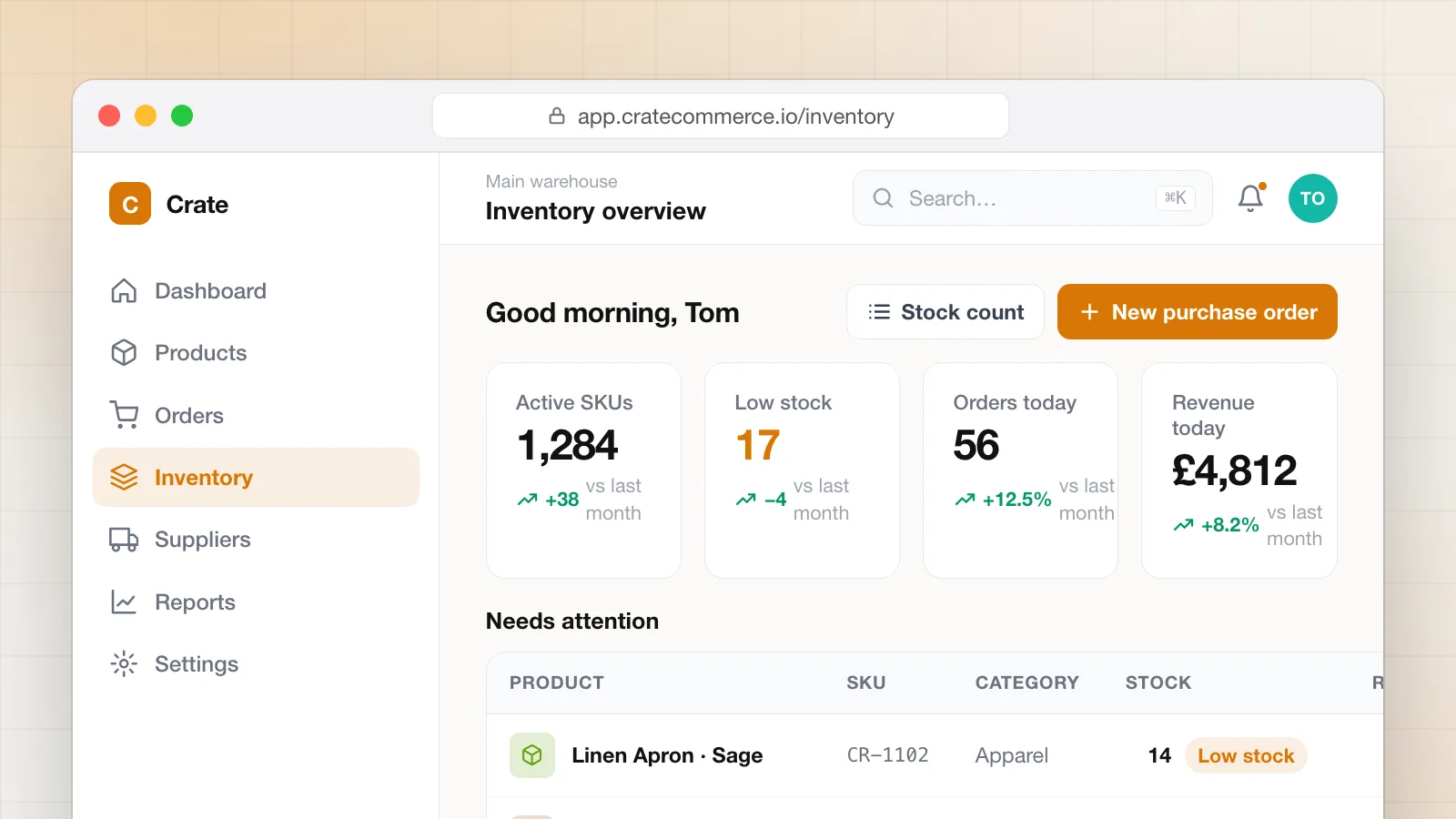Sort by the STOCK column header
The image size is (1456, 819).
click(x=1158, y=682)
